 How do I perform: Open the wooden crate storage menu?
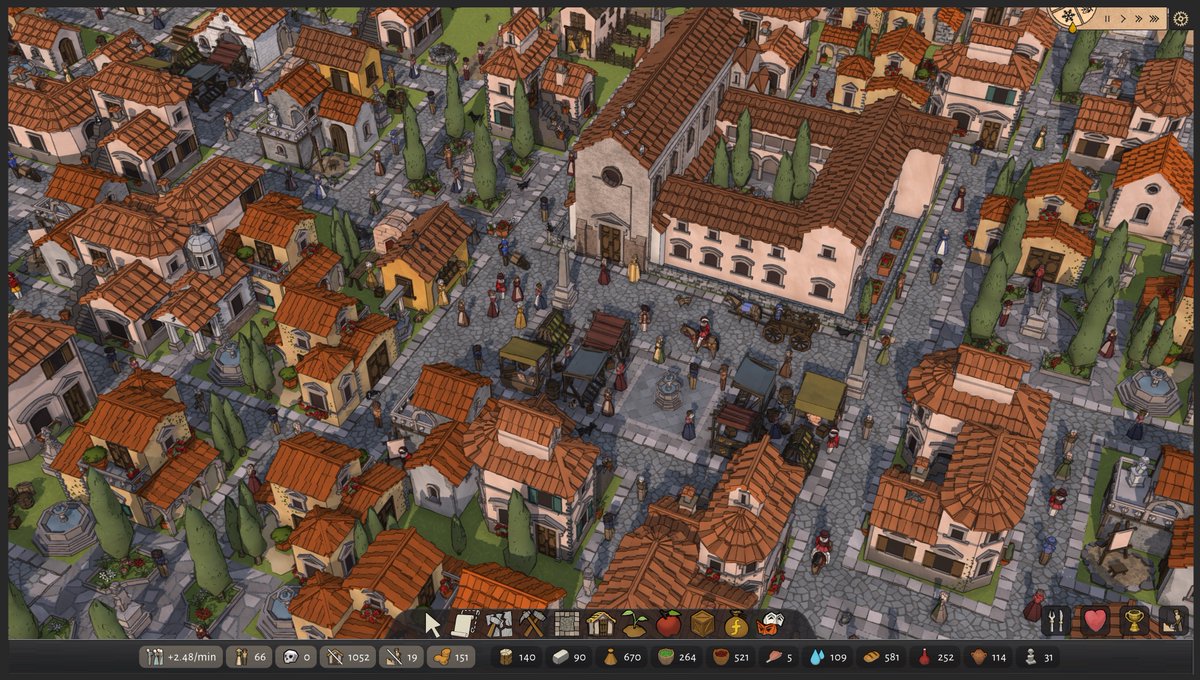703,624
